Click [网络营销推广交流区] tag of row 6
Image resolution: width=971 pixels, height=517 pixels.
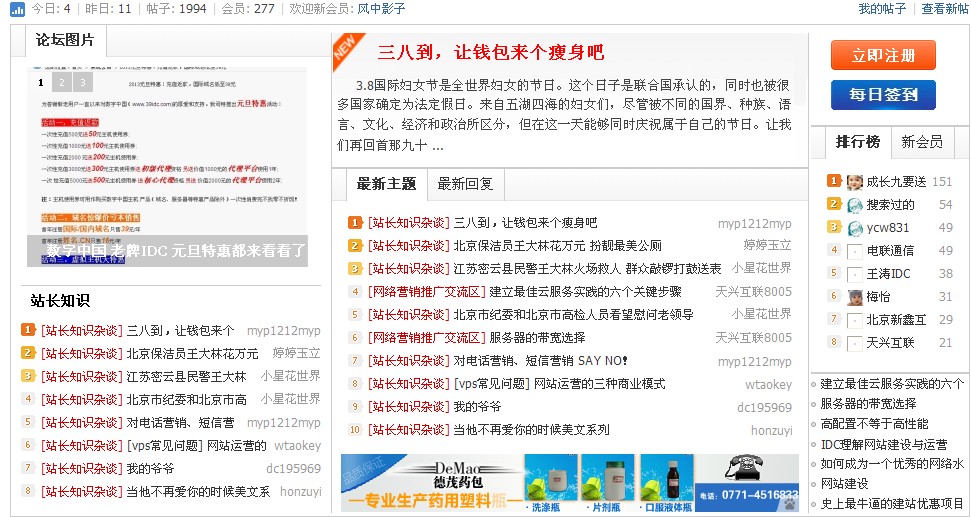(426, 337)
